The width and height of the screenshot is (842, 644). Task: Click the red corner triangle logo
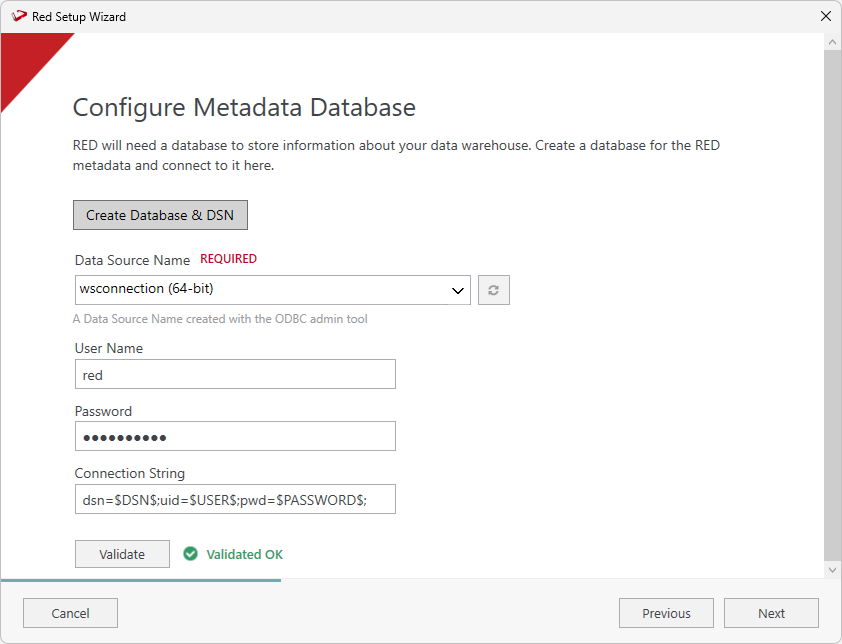pos(25,62)
